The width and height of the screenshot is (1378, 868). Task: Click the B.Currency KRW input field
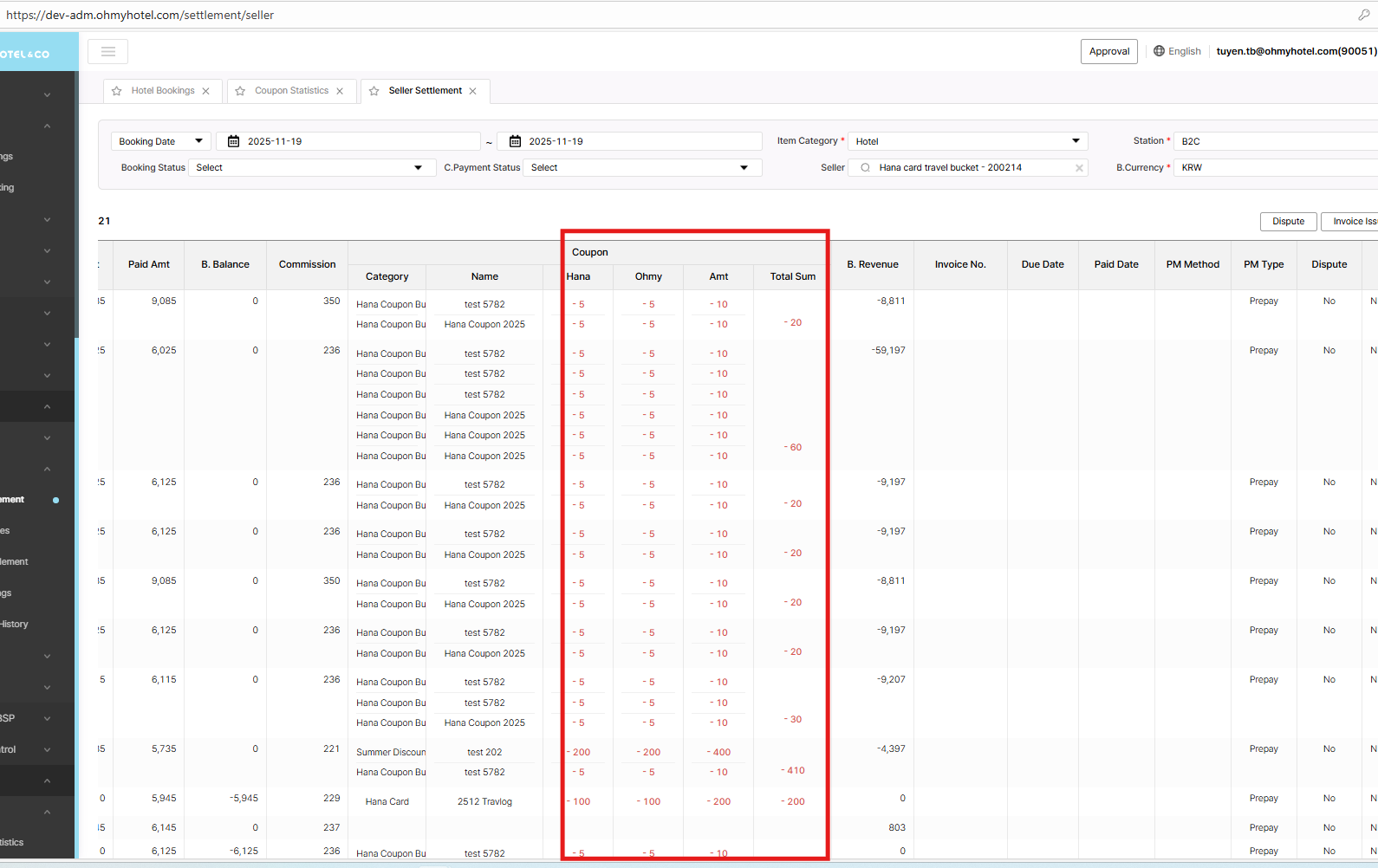click(1274, 168)
